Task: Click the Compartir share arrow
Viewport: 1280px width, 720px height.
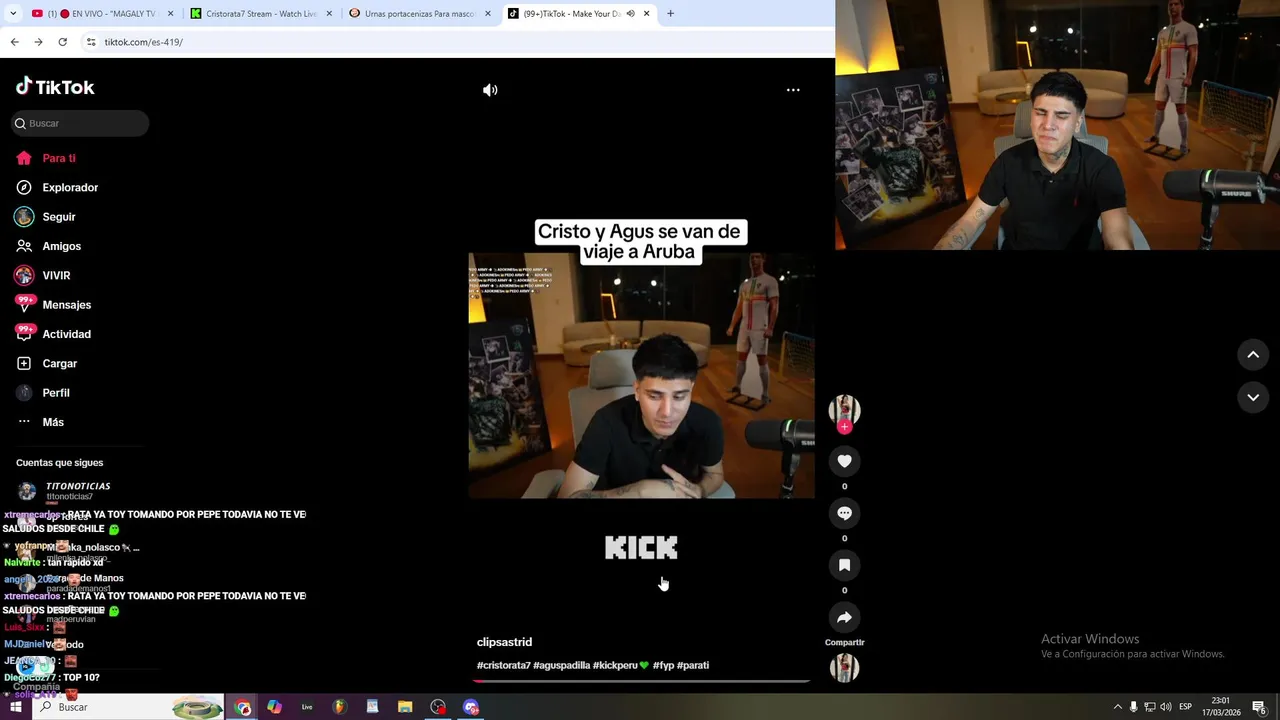Action: [x=844, y=618]
